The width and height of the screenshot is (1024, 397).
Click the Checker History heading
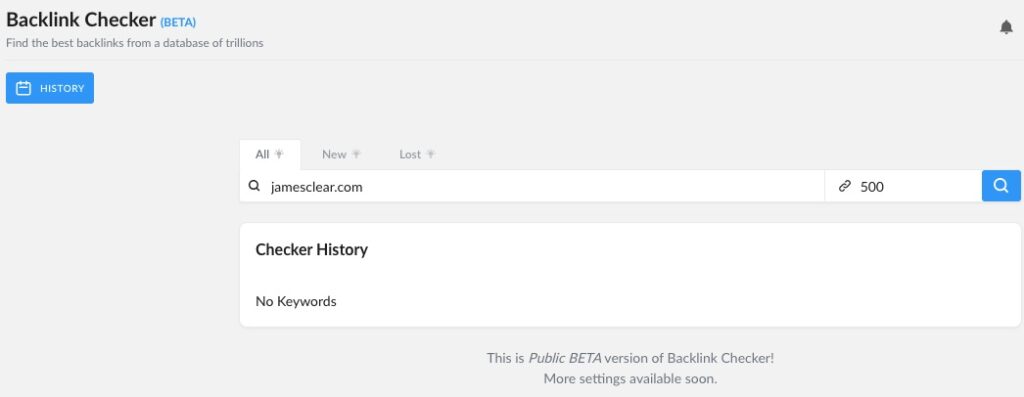click(x=312, y=249)
